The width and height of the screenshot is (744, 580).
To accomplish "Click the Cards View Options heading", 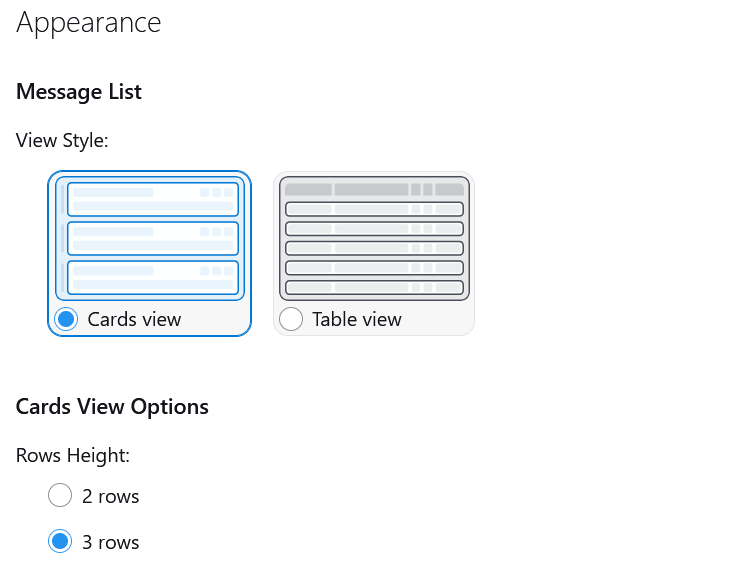I will [x=112, y=407].
